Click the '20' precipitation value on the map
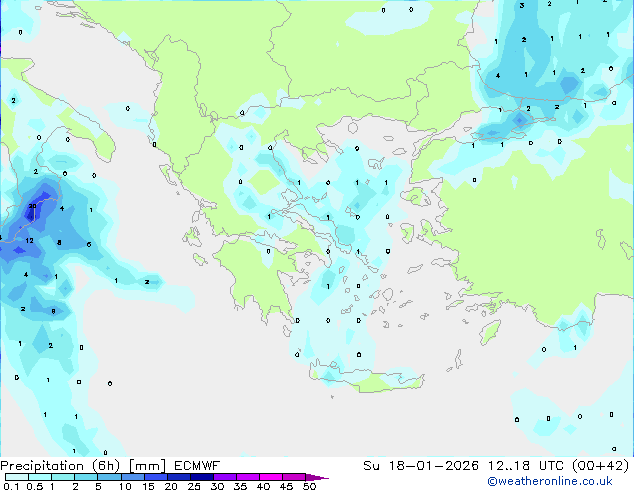The width and height of the screenshot is (634, 490). (32, 206)
